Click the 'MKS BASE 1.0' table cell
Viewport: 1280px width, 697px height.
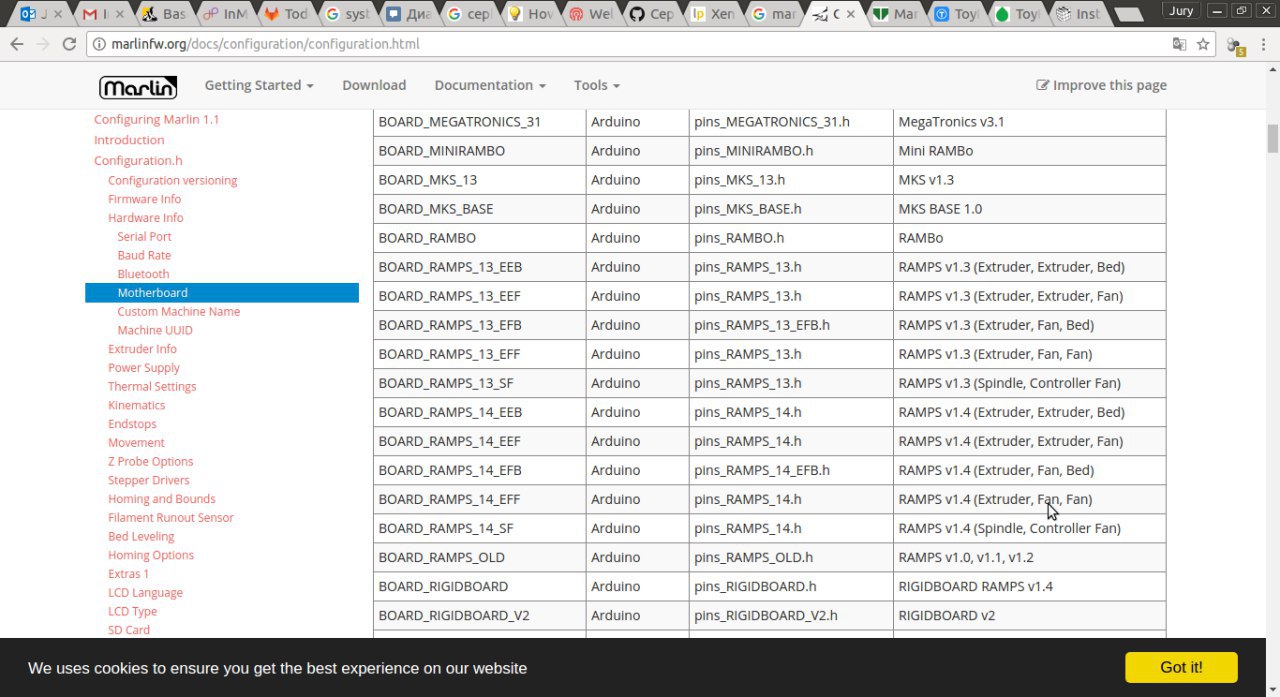point(1029,209)
